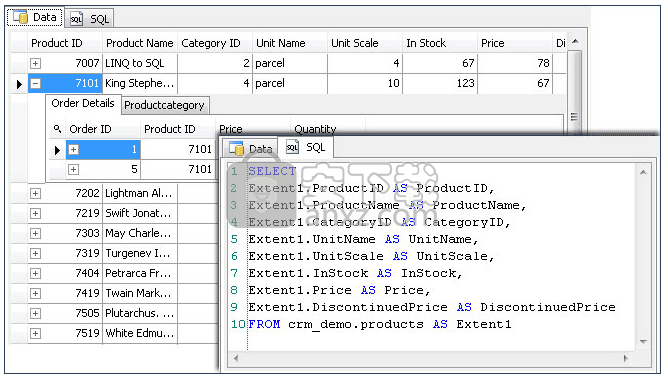Sort by In Stock column header
The height and width of the screenshot is (380, 668).
[440, 43]
